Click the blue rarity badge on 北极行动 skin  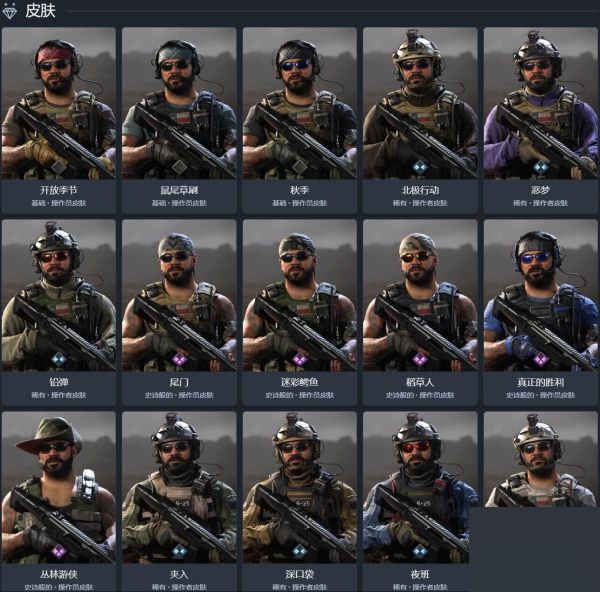coord(420,167)
